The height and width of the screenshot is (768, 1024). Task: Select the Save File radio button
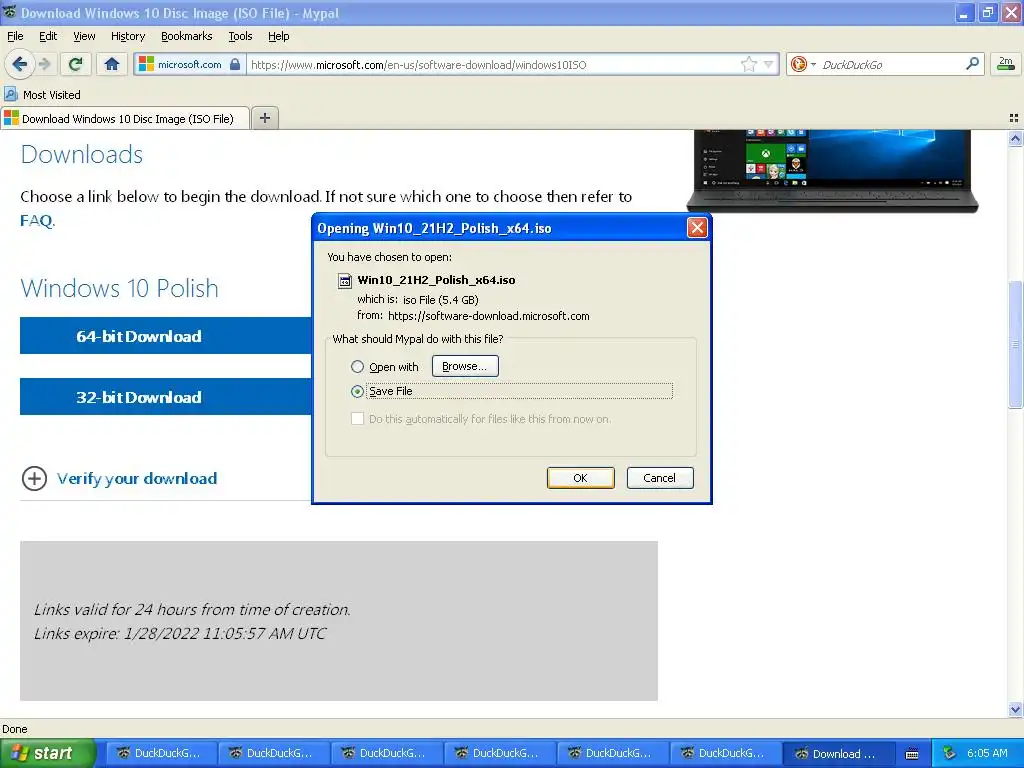tap(357, 391)
